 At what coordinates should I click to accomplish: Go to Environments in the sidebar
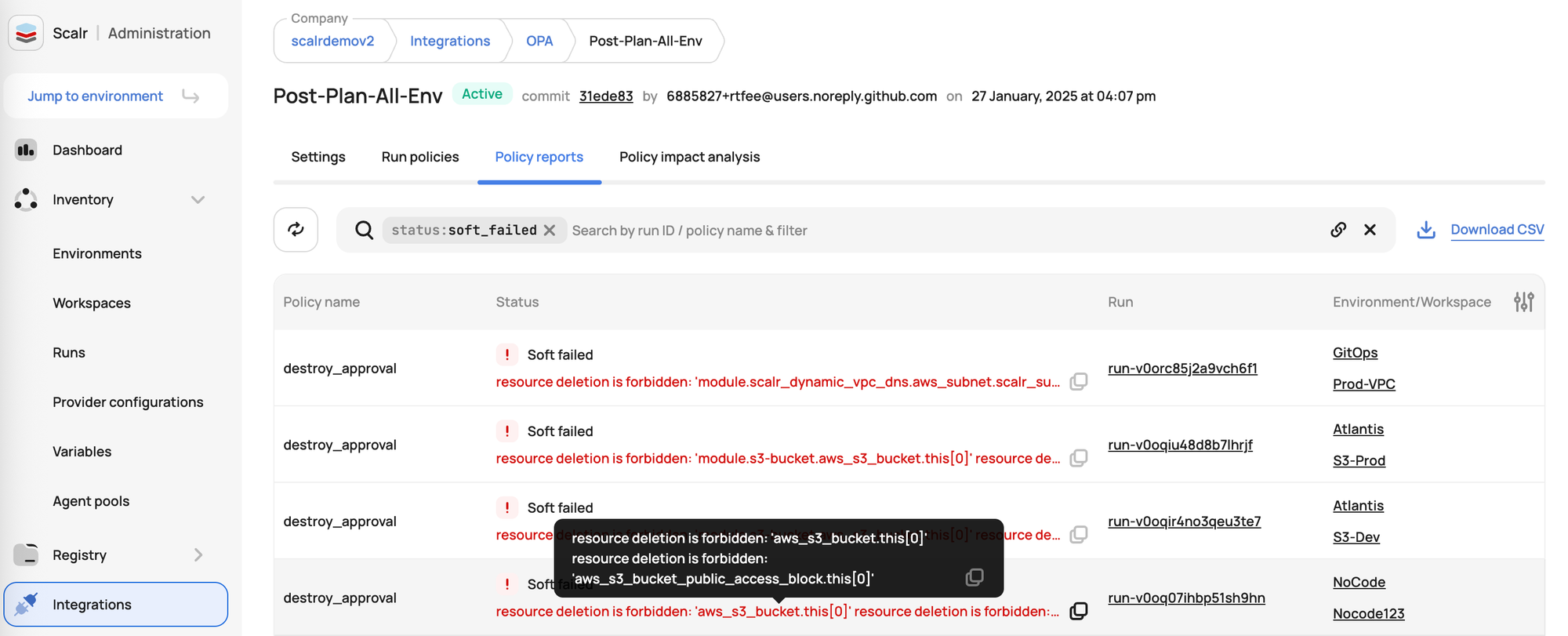[x=97, y=253]
